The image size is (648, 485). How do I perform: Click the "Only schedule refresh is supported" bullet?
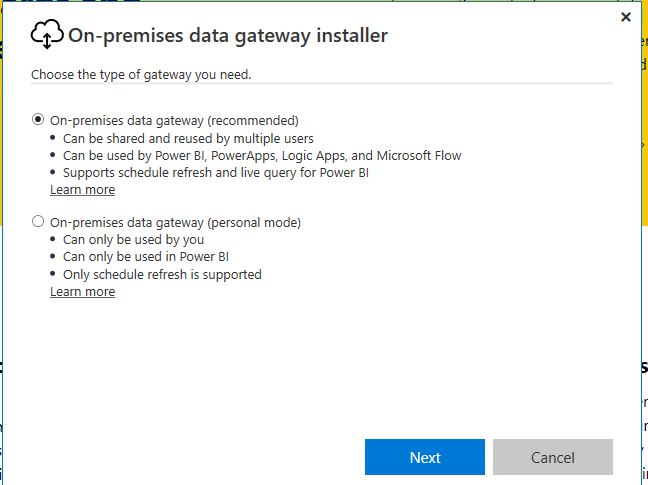(162, 274)
